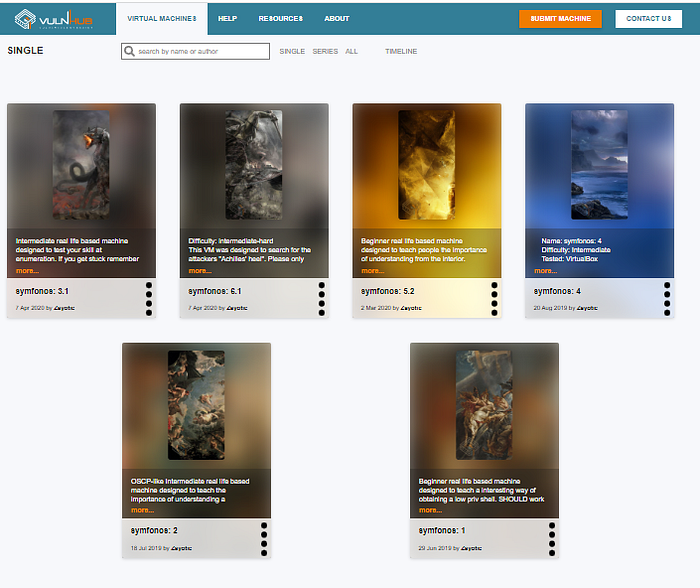This screenshot has height=588, width=700.
Task: Select the SINGLE filter
Action: pos(292,51)
